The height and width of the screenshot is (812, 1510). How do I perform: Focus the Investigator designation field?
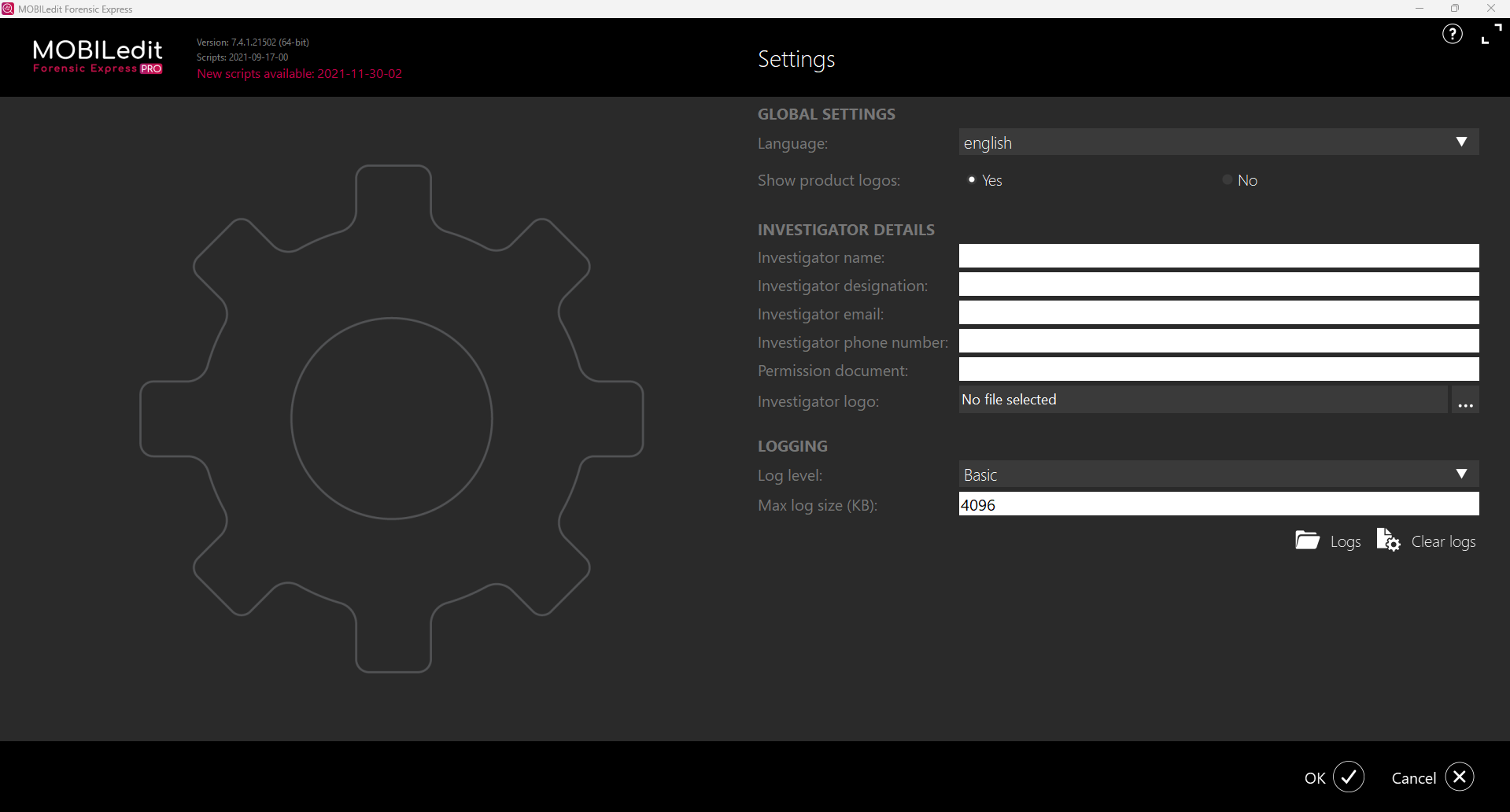[x=1219, y=284]
